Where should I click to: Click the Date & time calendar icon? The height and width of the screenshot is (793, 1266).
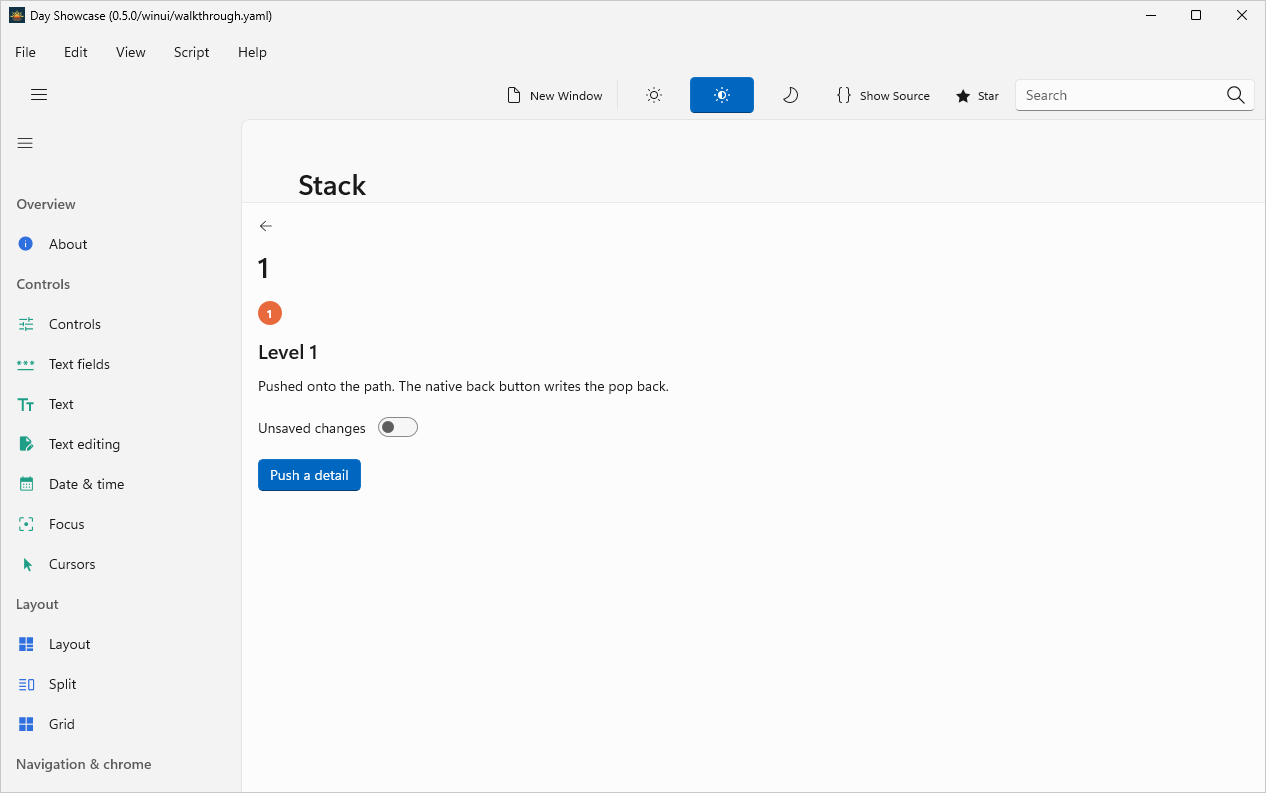pos(26,484)
